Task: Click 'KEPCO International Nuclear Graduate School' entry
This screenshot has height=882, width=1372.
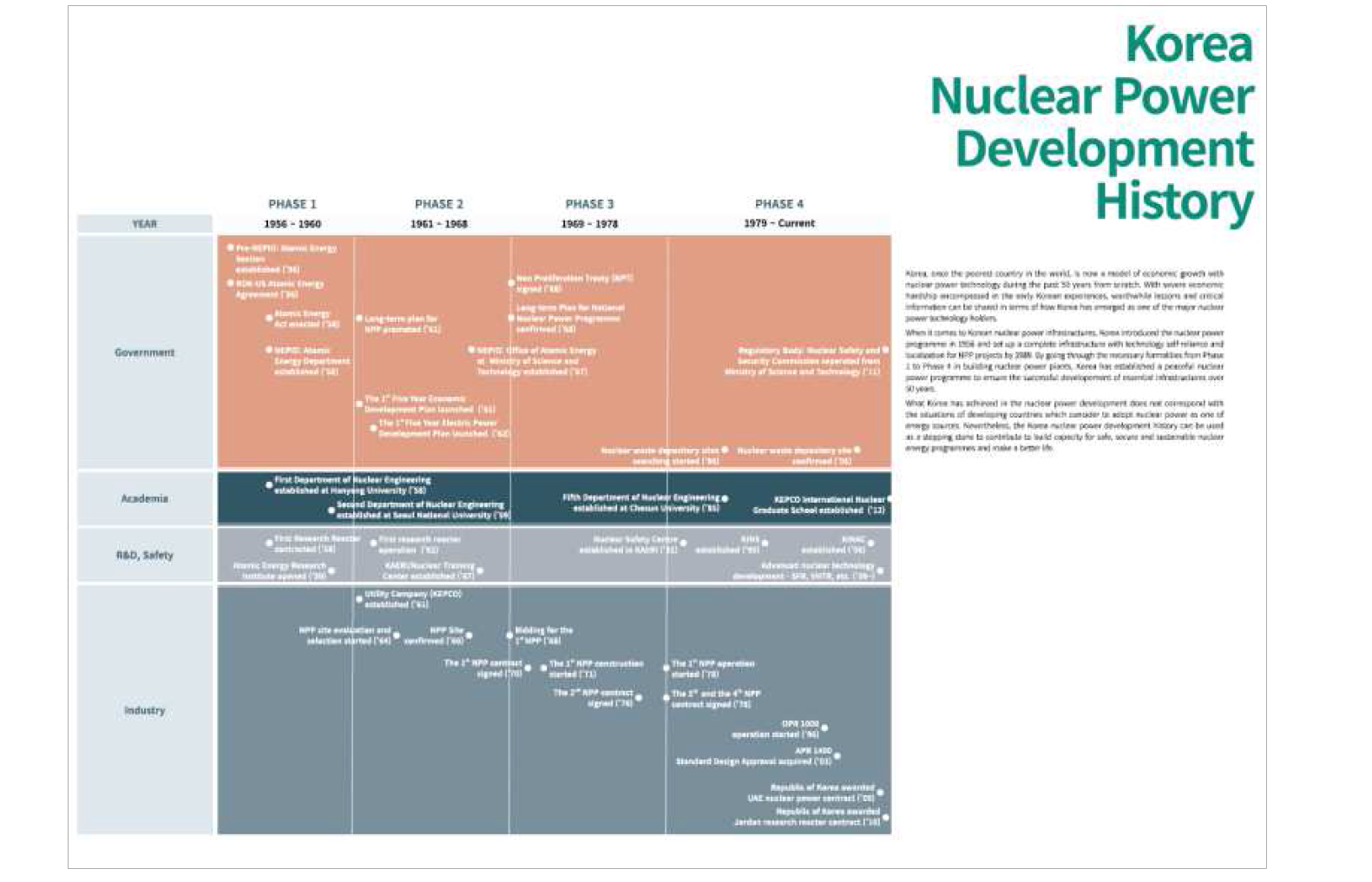Action: [x=821, y=504]
